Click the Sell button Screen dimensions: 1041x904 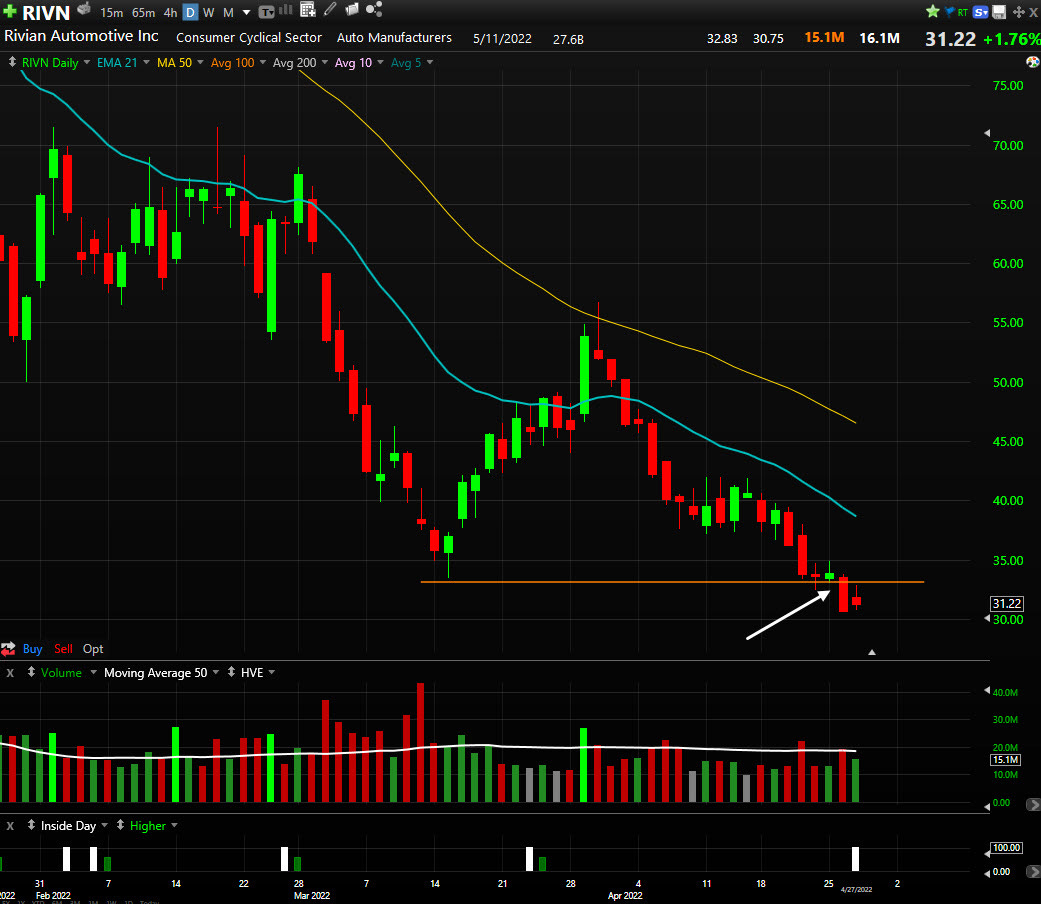click(64, 648)
